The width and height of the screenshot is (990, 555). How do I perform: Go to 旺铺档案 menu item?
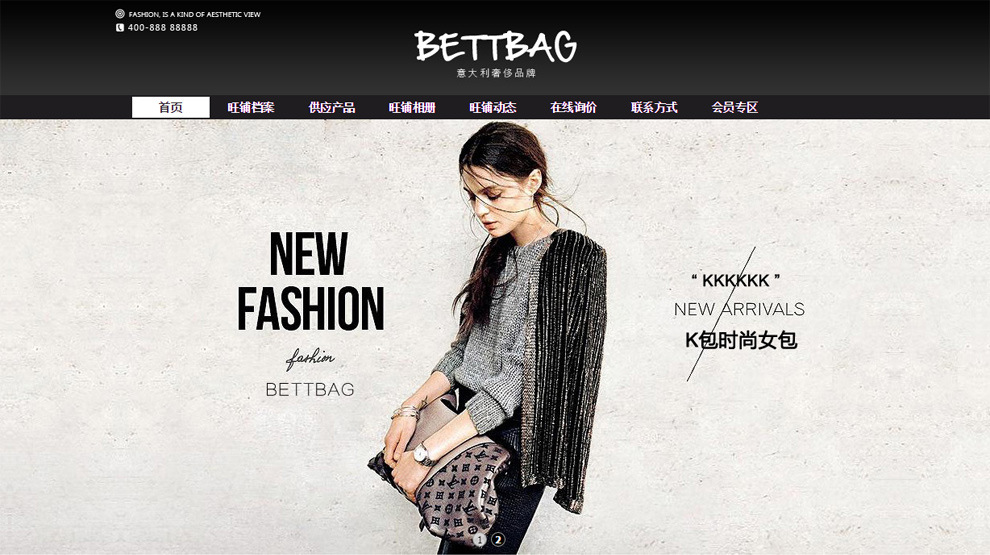(x=251, y=107)
